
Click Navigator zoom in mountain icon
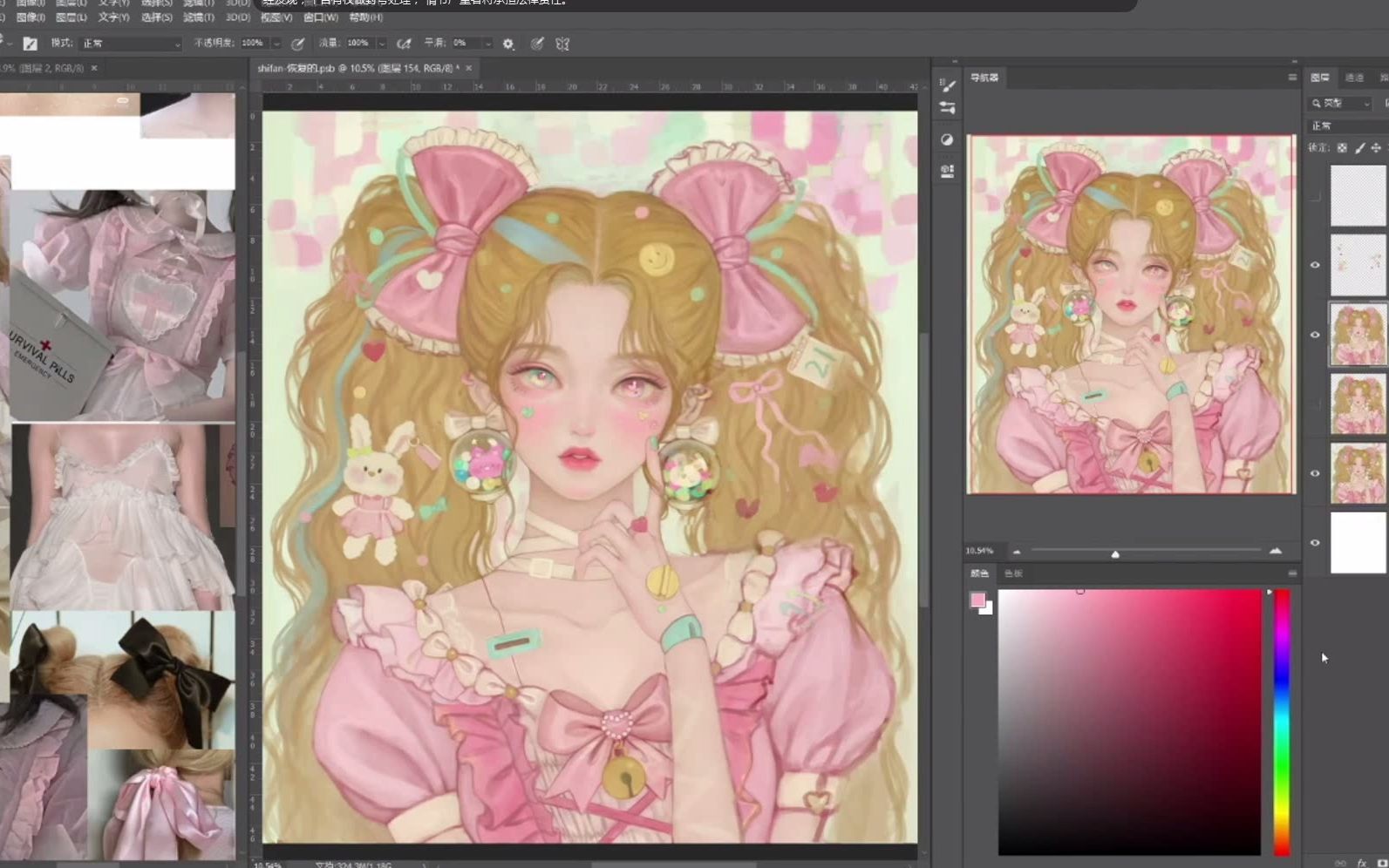point(1276,551)
